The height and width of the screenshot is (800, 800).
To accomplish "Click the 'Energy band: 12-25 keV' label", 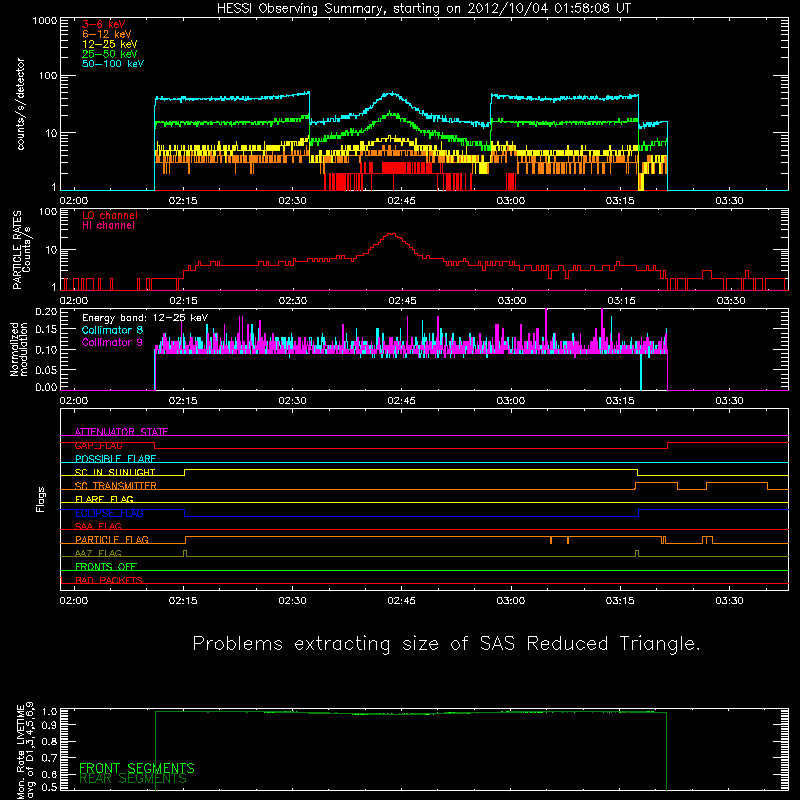I will 145,318.
